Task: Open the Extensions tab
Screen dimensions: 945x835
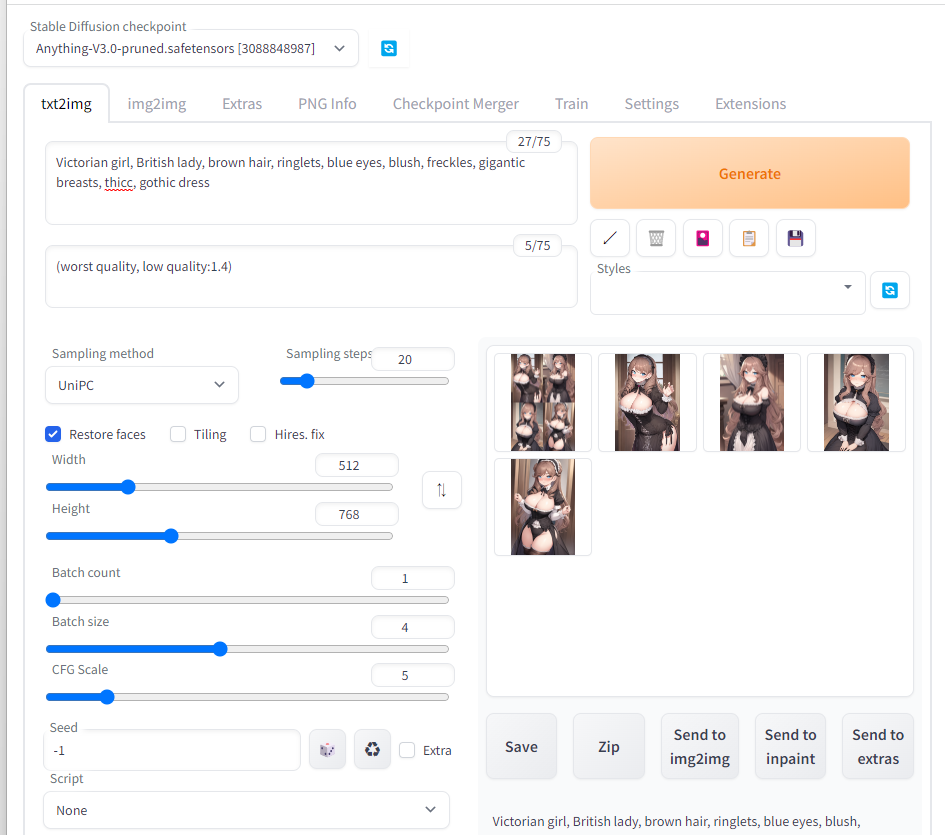Action: [x=750, y=104]
